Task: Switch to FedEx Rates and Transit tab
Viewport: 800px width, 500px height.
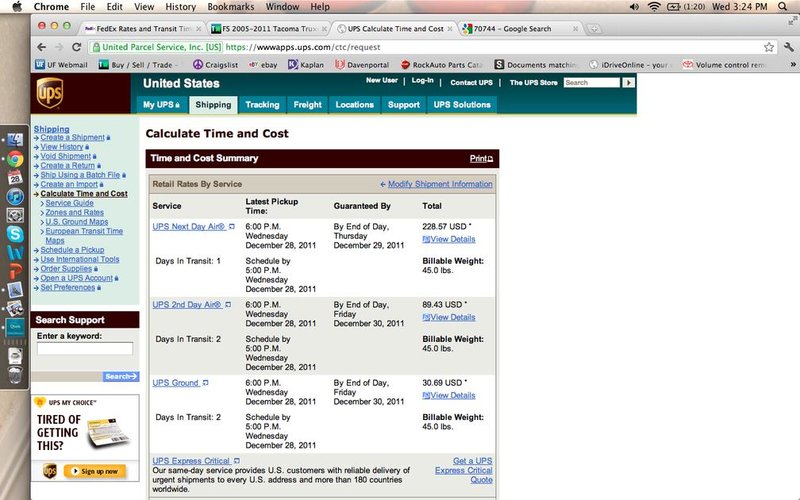Action: point(142,29)
